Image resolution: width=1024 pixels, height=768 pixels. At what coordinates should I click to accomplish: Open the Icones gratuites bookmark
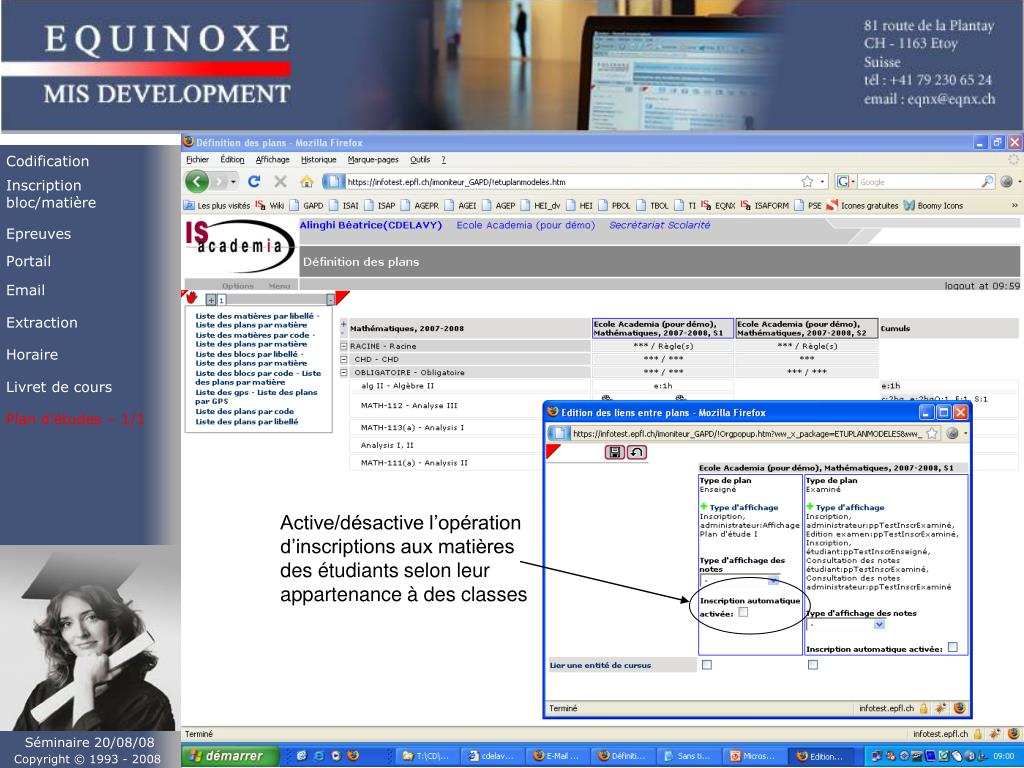863,205
